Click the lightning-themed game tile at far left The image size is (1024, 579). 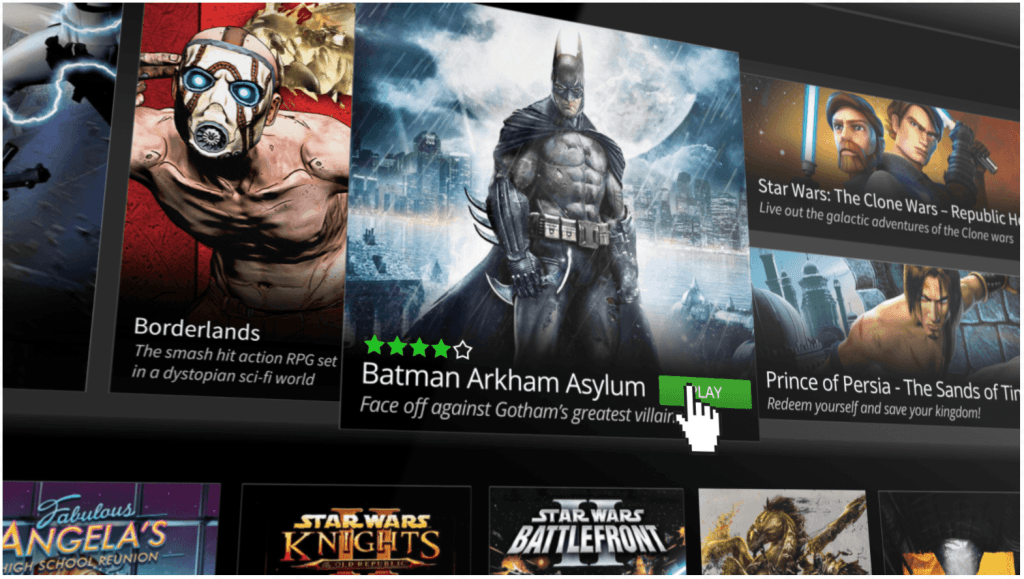tap(59, 196)
